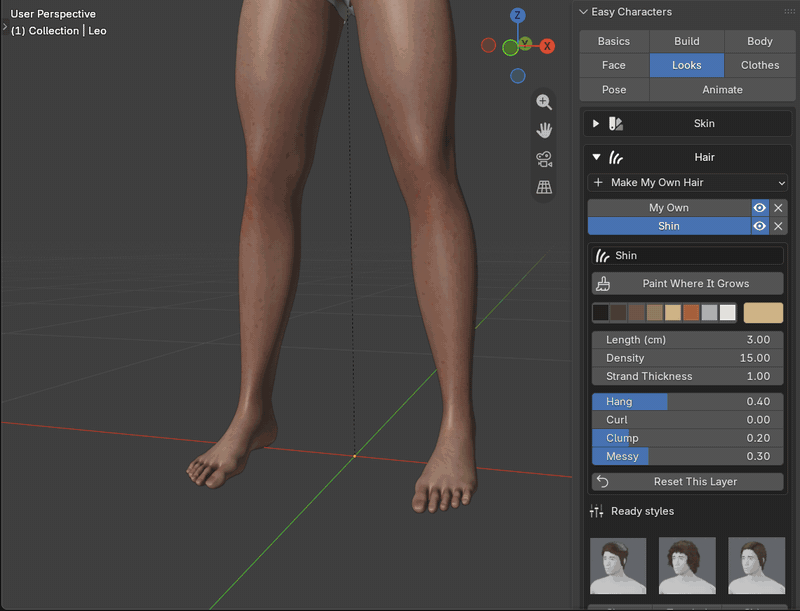Open the Pose tab
This screenshot has height=611, width=800.
614,90
